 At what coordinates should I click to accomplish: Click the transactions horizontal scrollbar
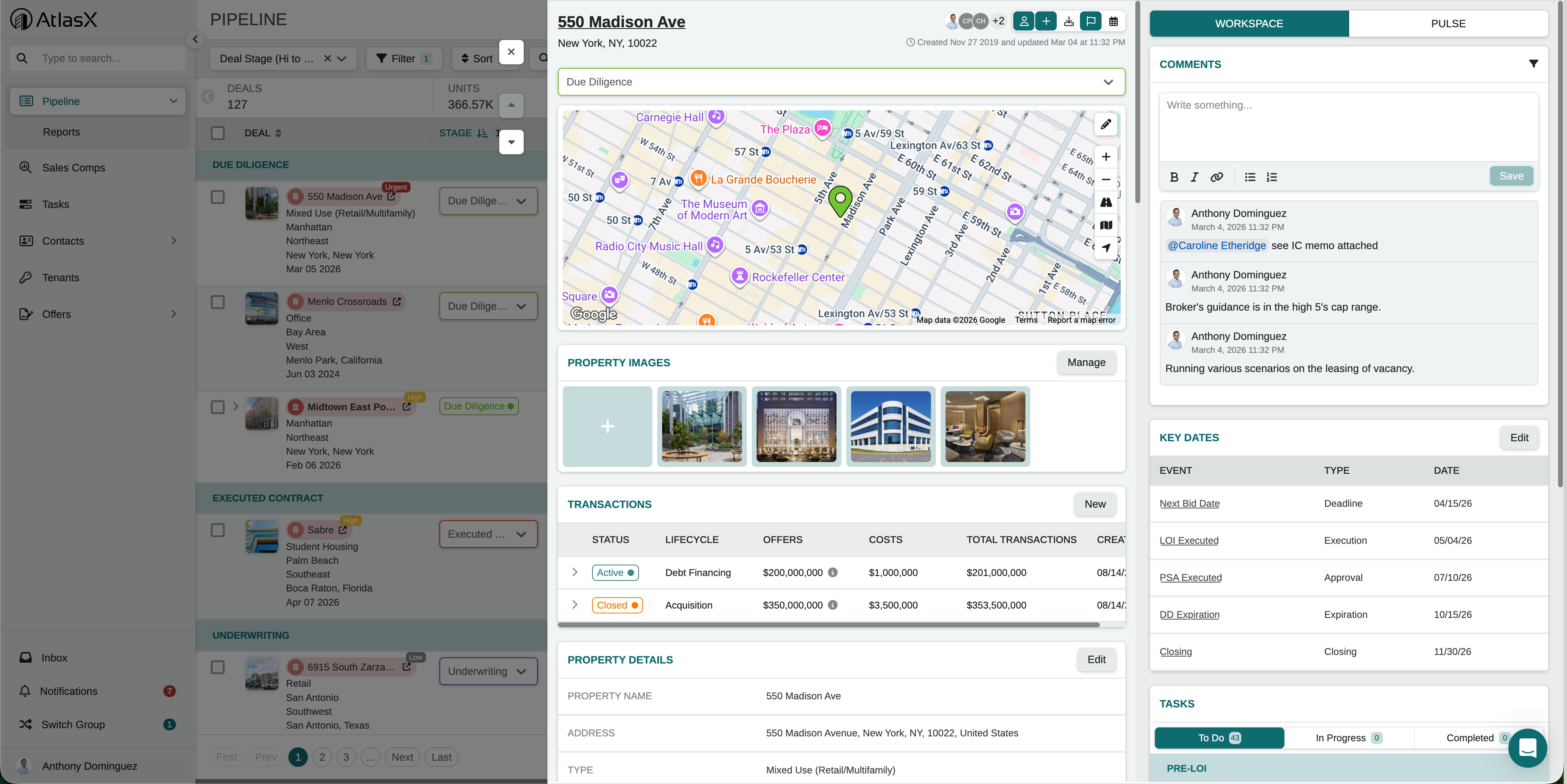tap(829, 625)
